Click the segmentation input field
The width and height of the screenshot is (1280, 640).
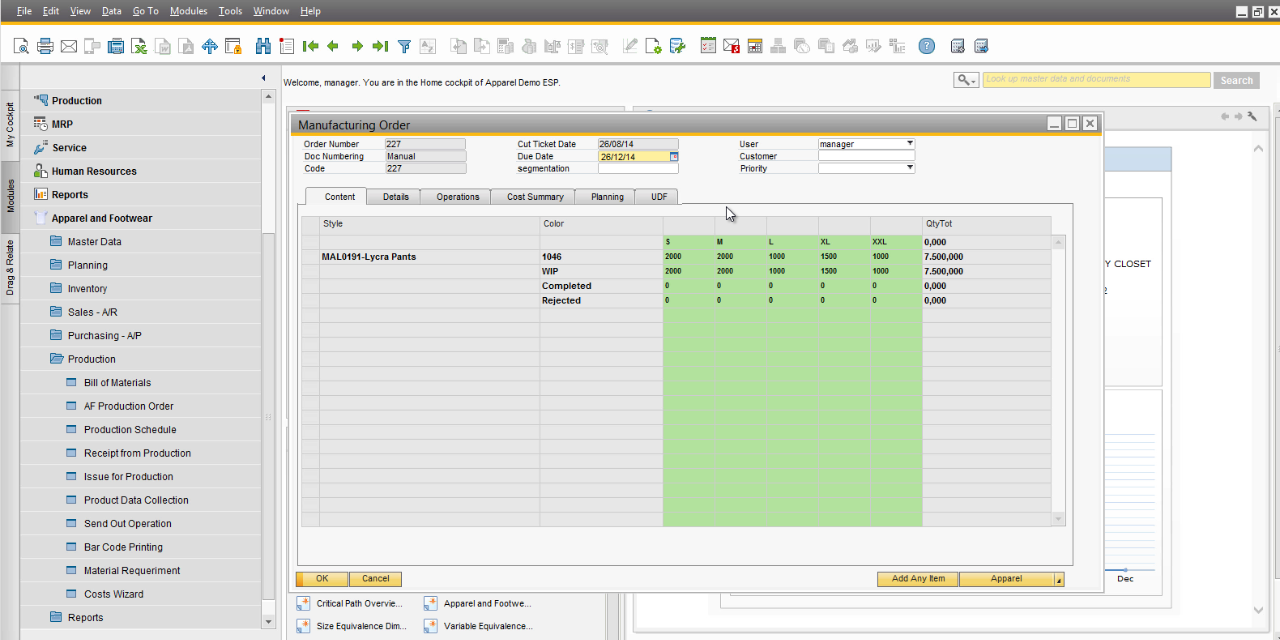tap(637, 169)
